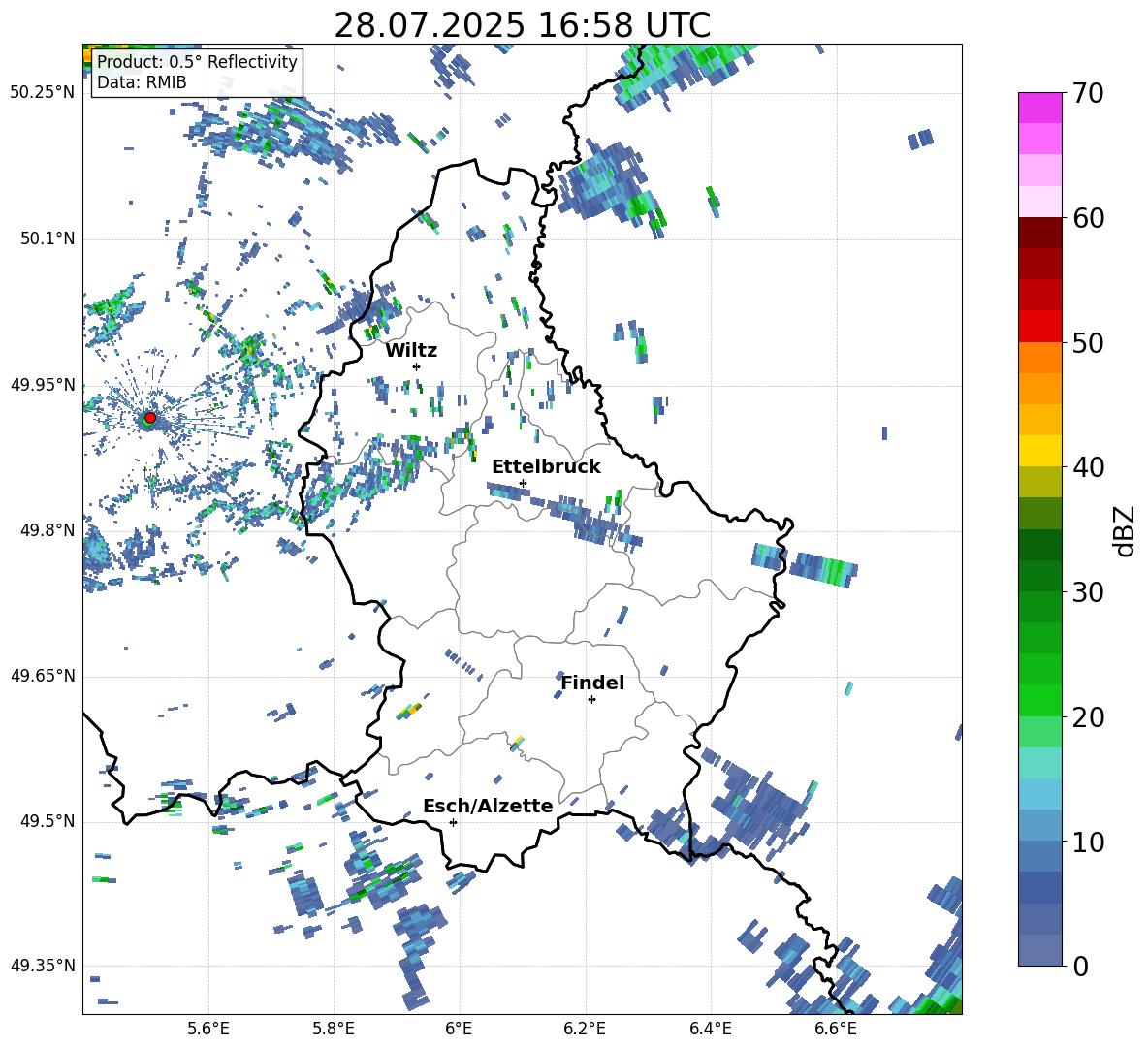This screenshot has width=1148, height=1048.
Task: Click the 50.1°N latitude label
Action: click(x=48, y=239)
